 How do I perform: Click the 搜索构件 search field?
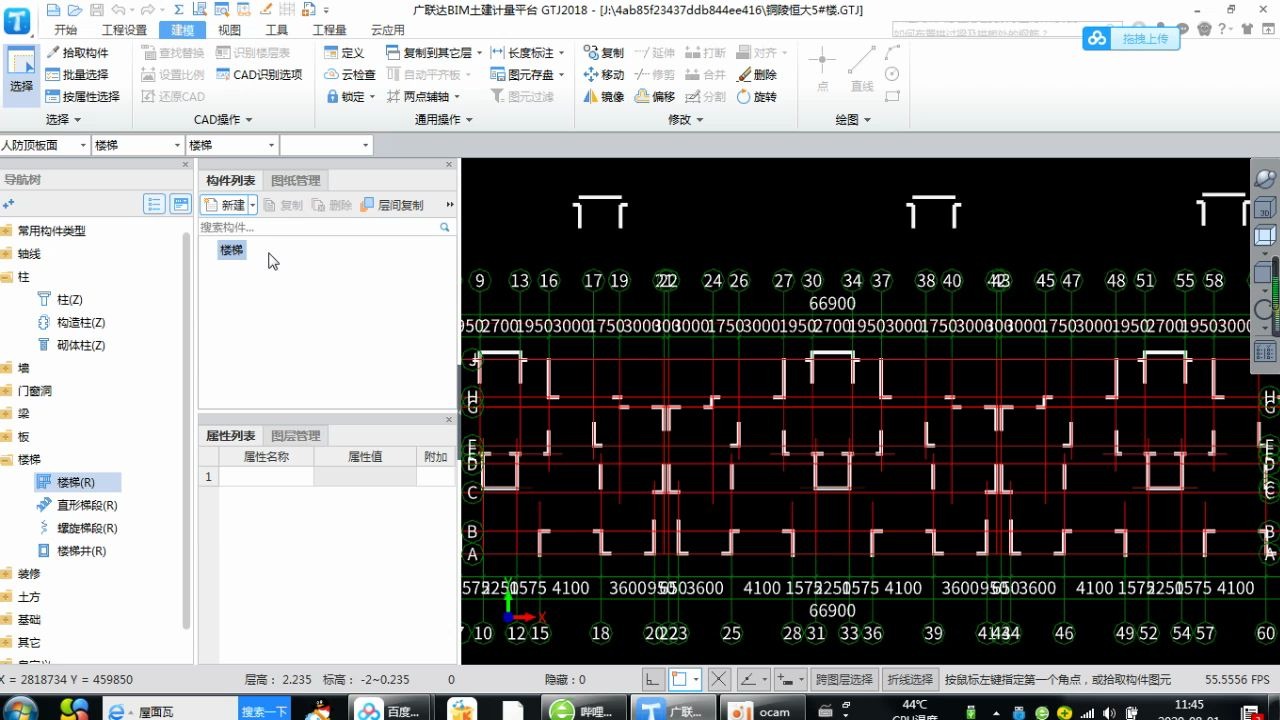point(318,227)
